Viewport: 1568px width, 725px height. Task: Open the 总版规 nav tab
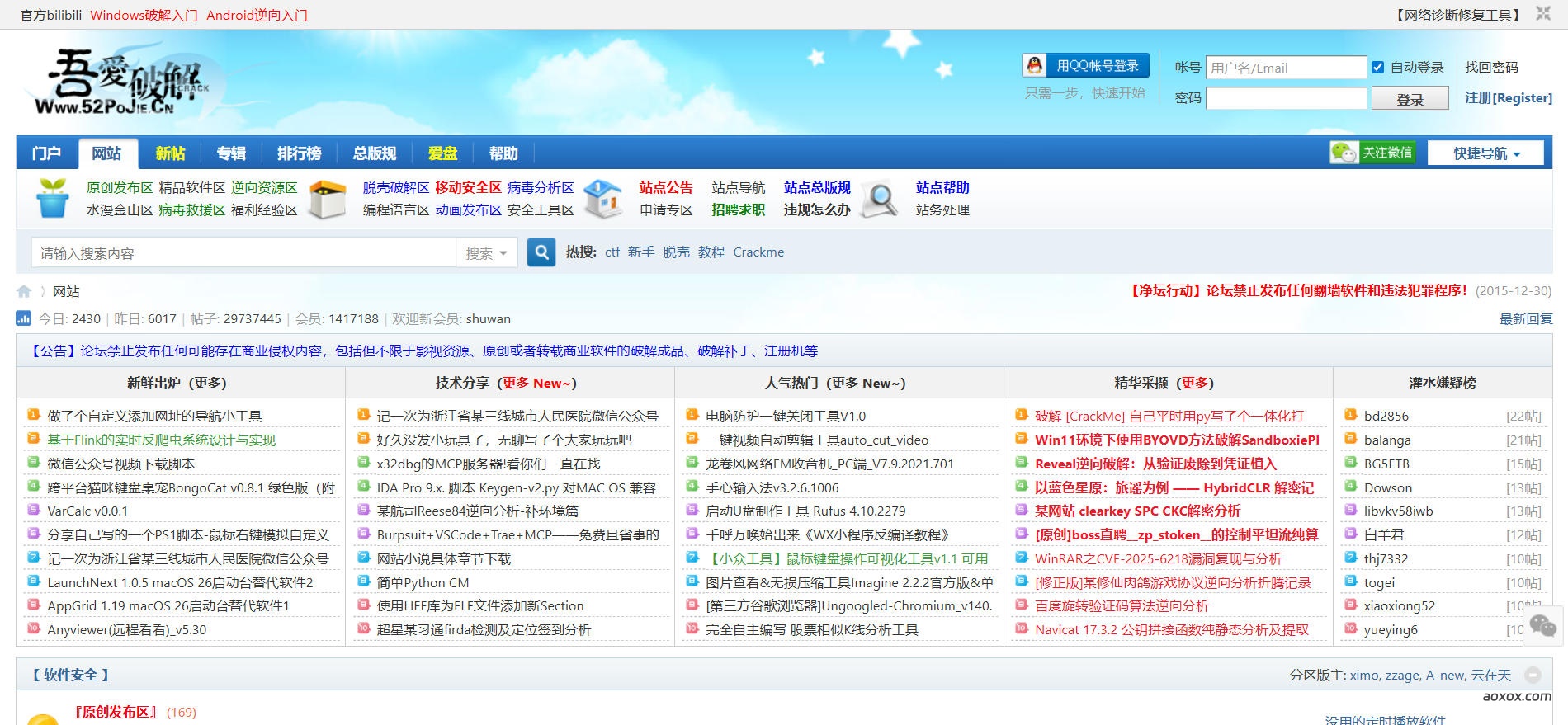coord(375,153)
